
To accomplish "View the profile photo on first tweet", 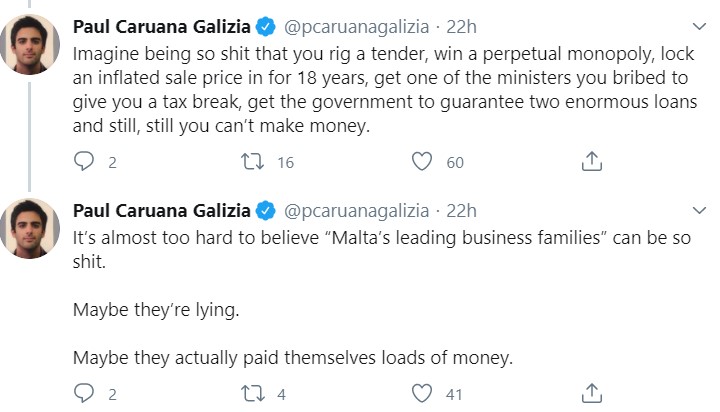I will (30, 45).
